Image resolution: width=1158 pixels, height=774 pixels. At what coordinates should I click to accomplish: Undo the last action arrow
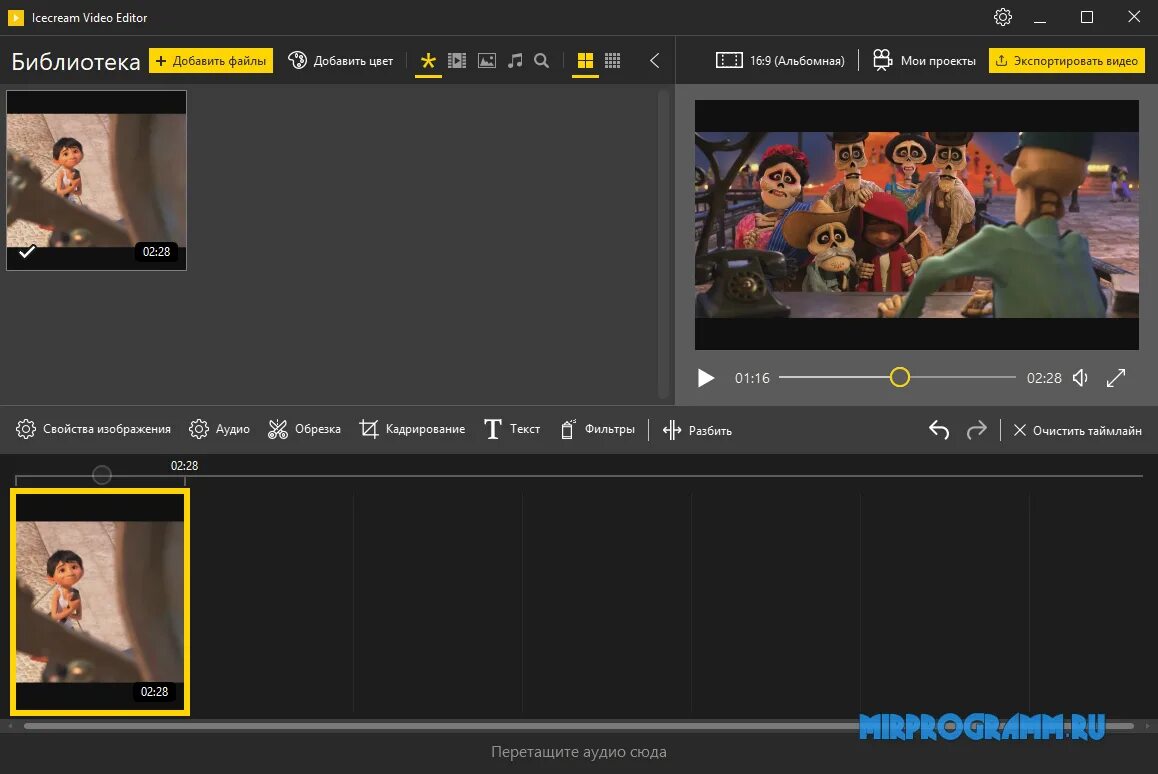click(x=939, y=430)
